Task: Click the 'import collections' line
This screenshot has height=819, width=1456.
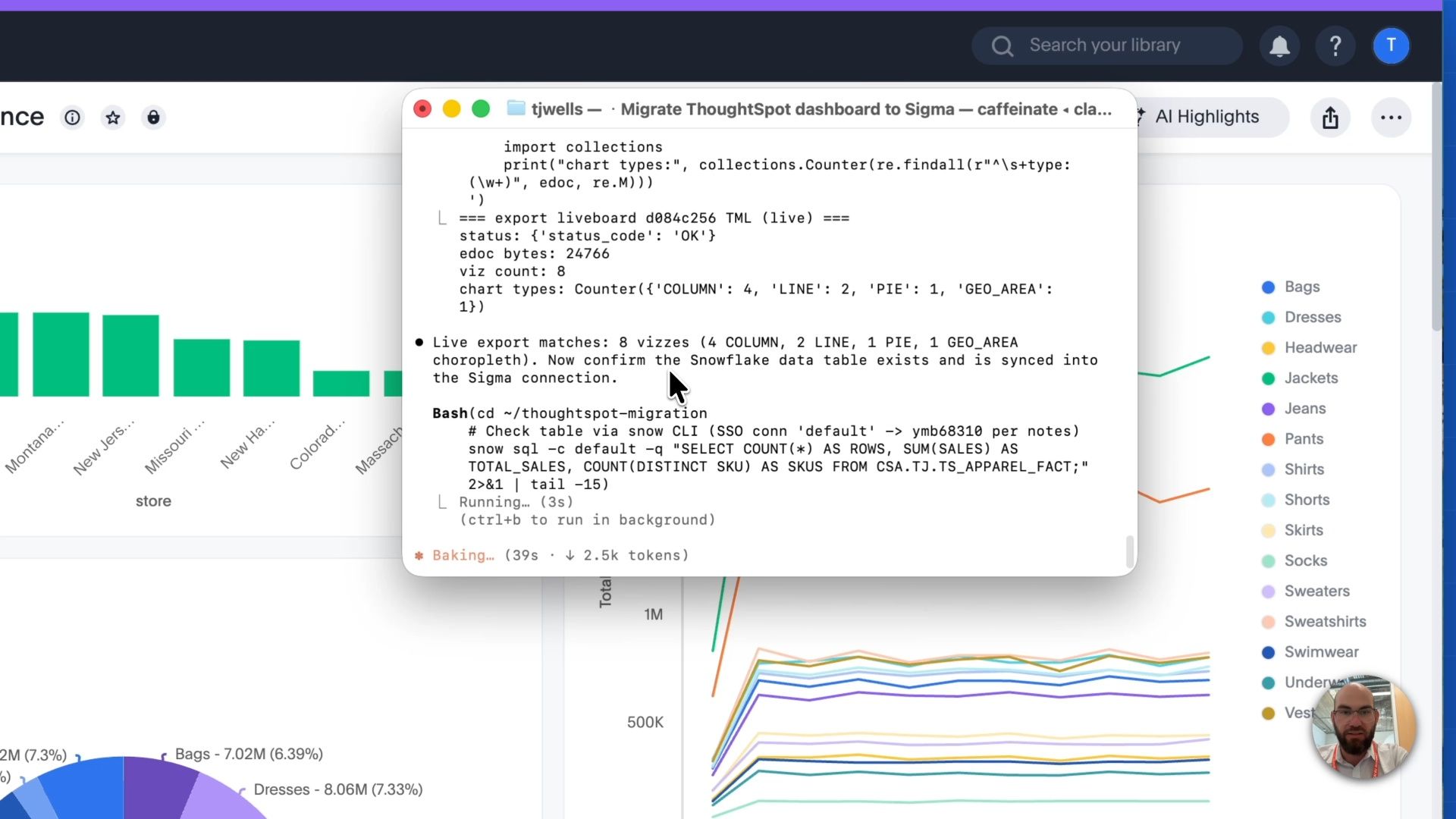Action: click(582, 147)
